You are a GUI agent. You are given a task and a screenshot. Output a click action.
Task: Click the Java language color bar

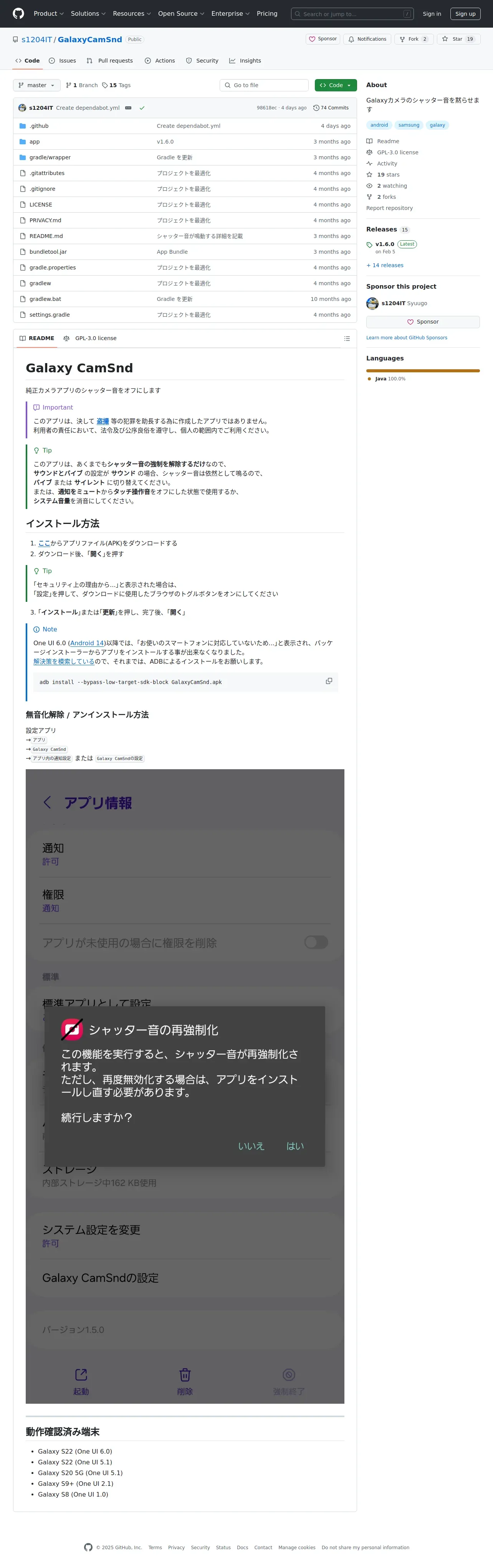[423, 371]
